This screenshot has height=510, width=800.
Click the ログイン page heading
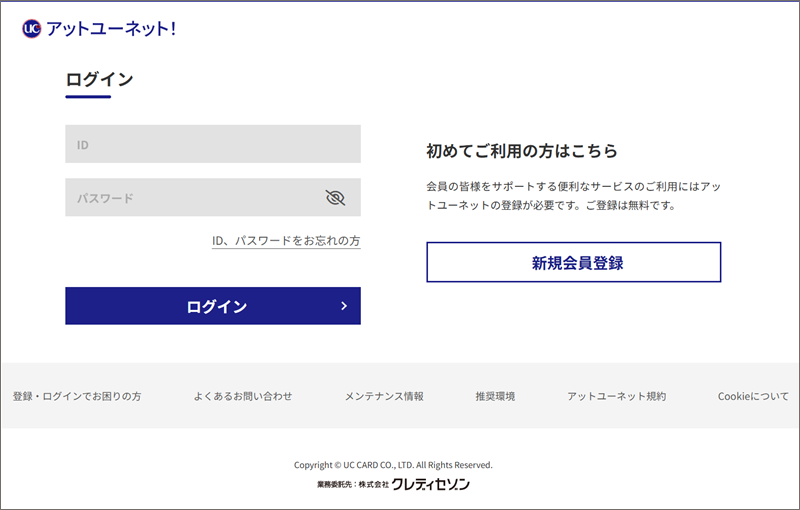[99, 80]
